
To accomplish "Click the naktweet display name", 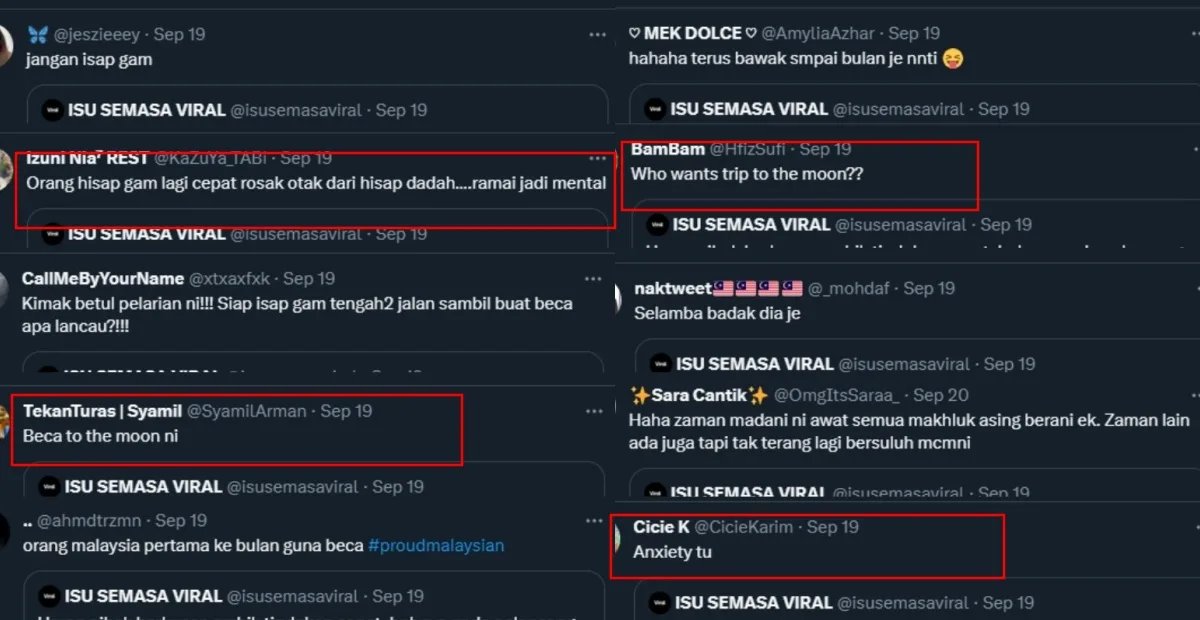I will (673, 288).
